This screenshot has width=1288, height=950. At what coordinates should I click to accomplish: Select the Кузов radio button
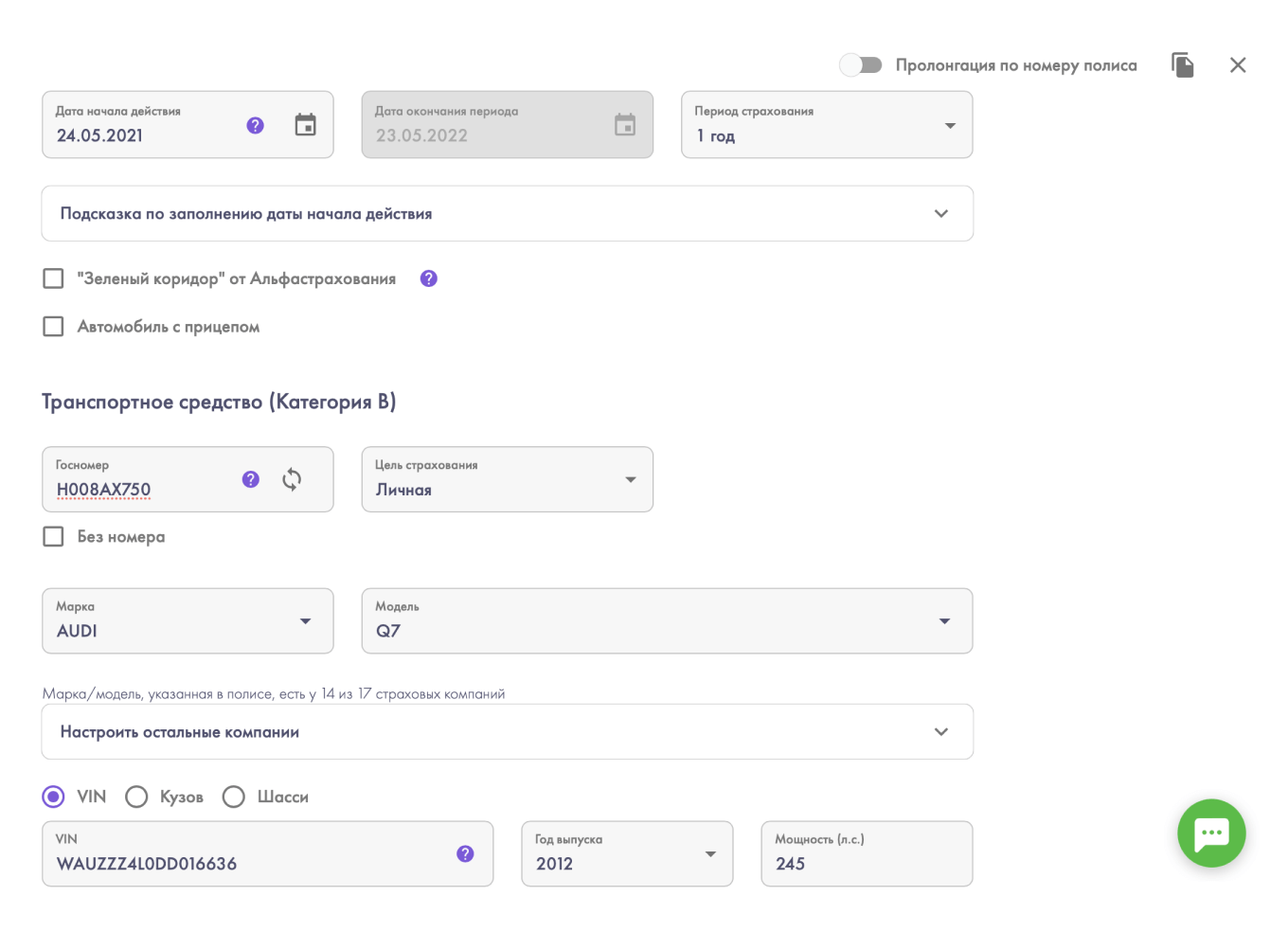tap(137, 797)
